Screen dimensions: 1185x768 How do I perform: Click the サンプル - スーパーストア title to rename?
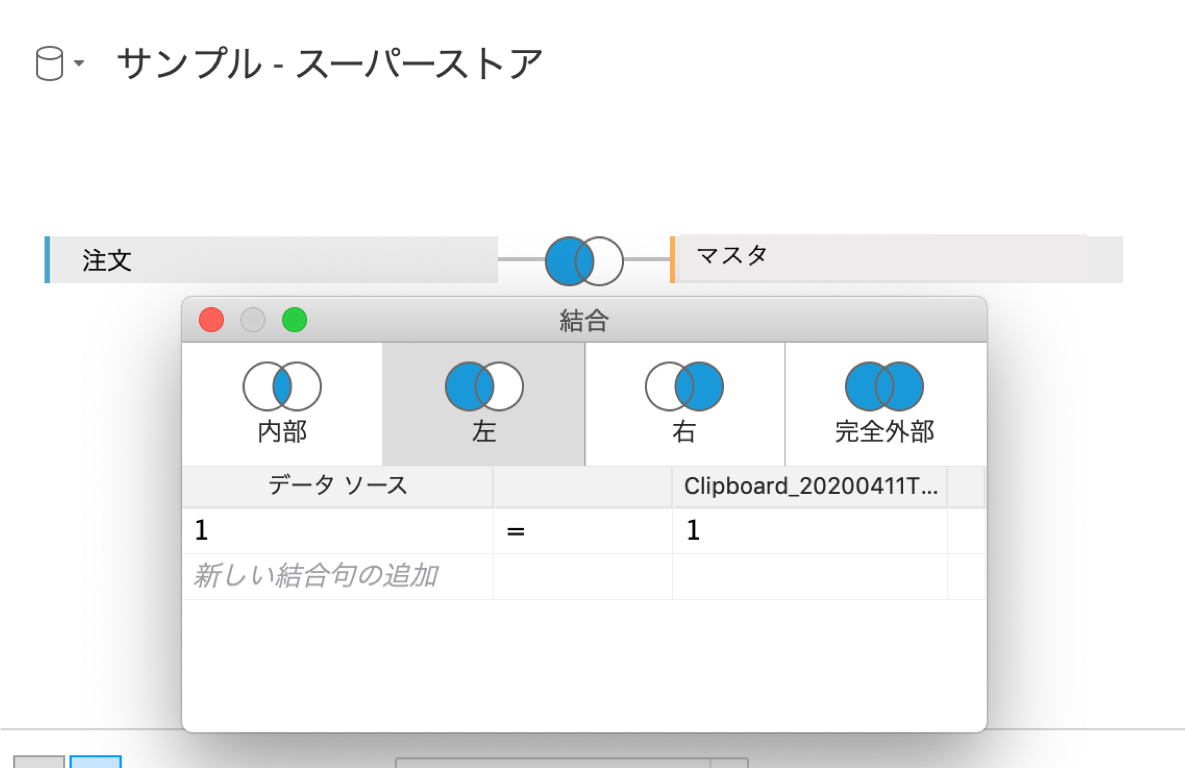pyautogui.click(x=330, y=62)
